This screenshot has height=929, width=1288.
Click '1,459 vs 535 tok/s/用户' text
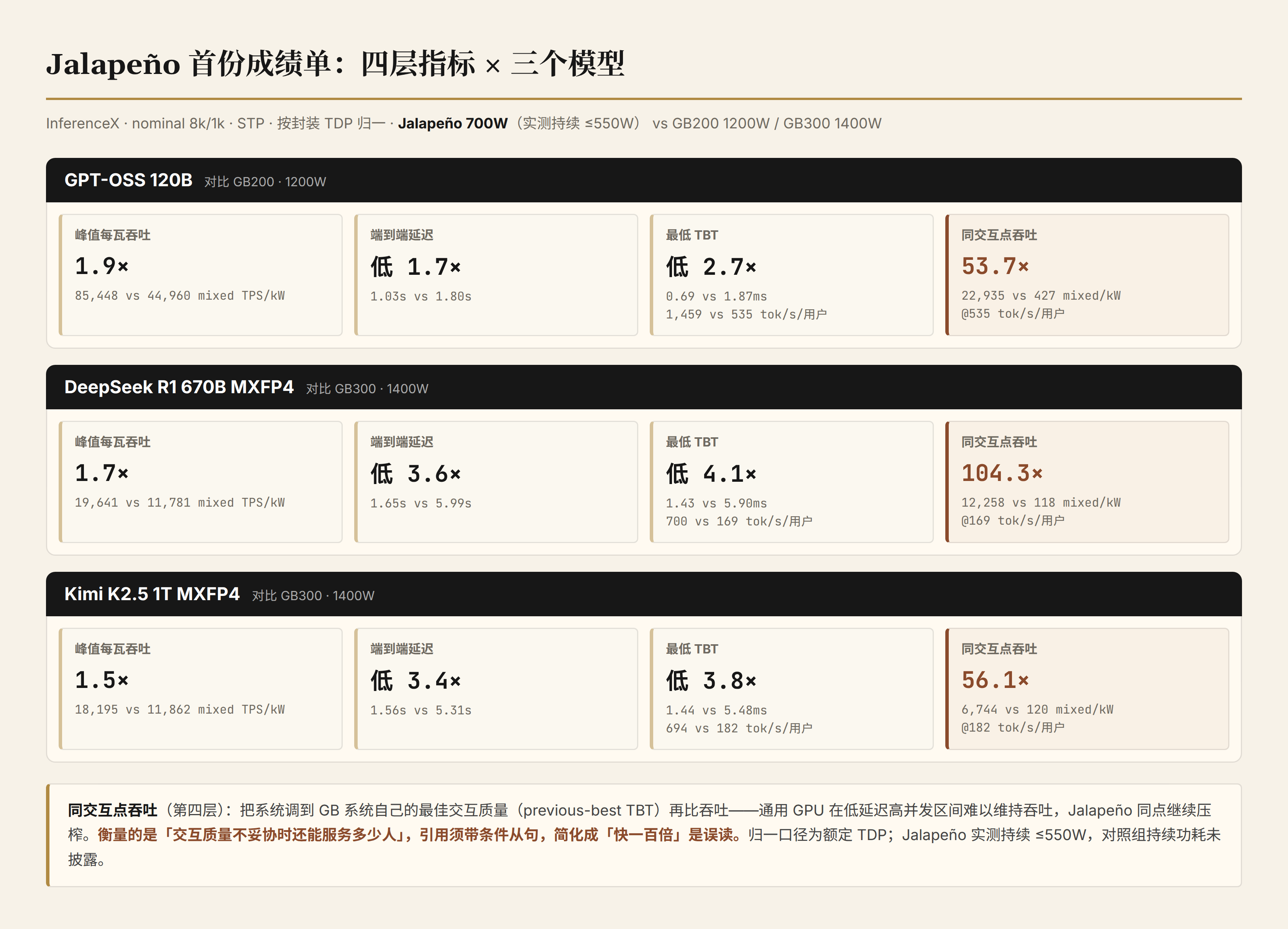(746, 314)
